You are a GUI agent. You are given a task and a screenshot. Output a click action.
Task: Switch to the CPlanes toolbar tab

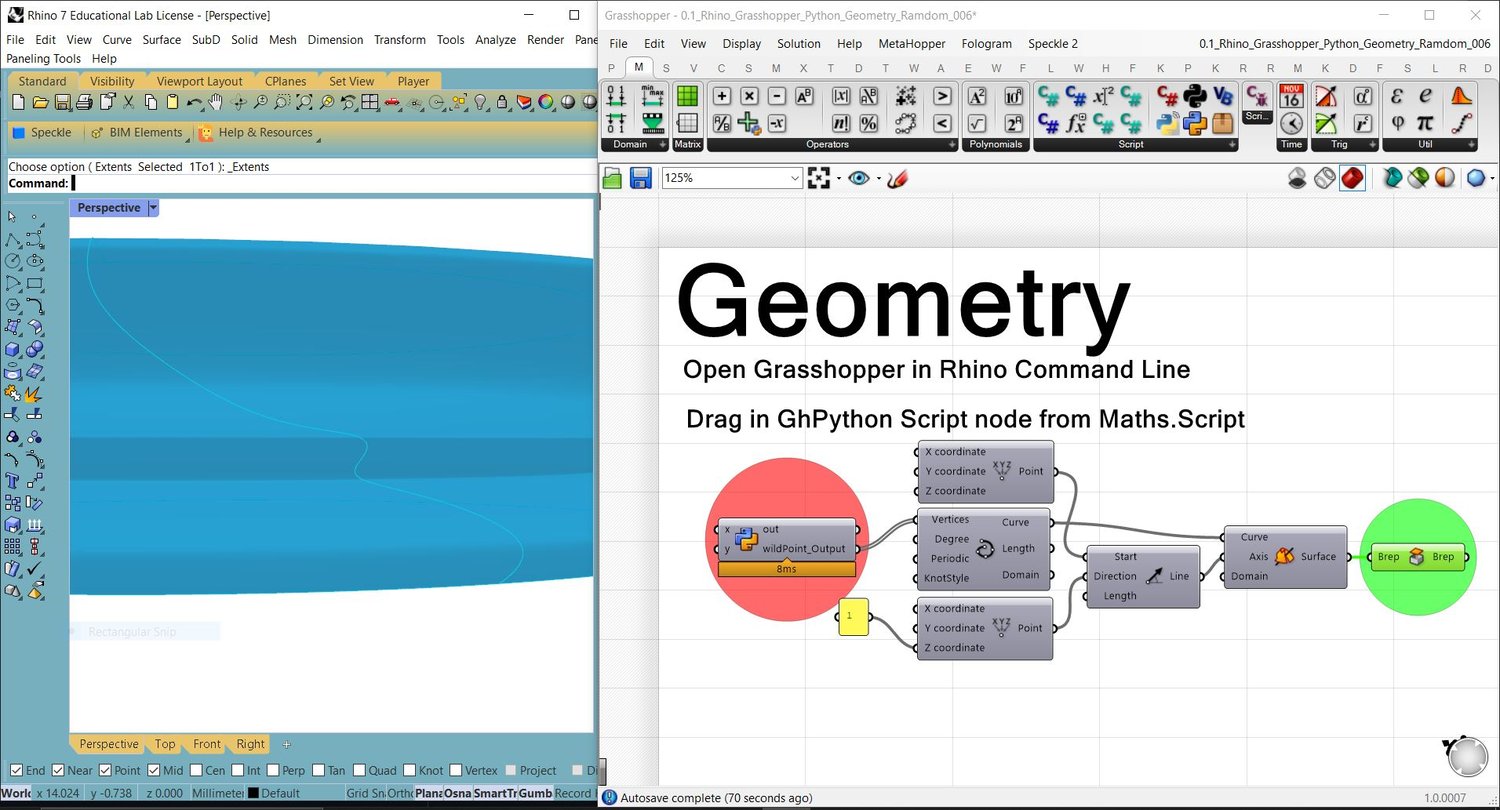285,81
